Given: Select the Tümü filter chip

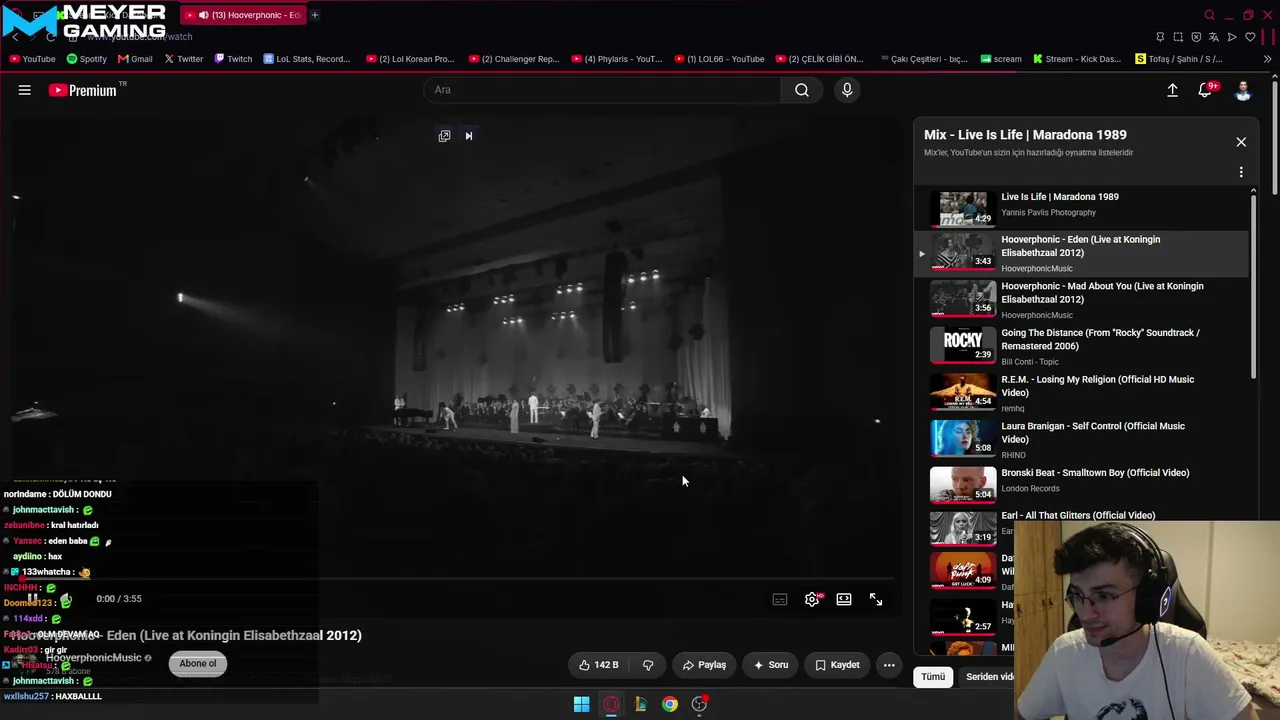Looking at the screenshot, I should 933,677.
